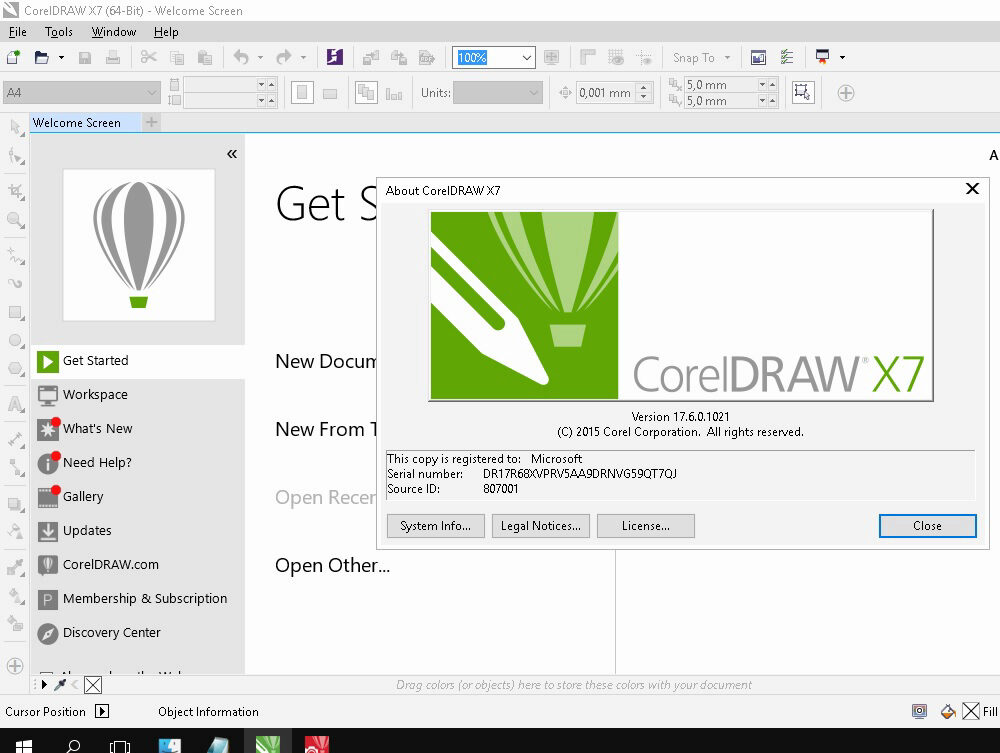This screenshot has height=753, width=1000.
Task: Click the System Info button
Action: (435, 525)
